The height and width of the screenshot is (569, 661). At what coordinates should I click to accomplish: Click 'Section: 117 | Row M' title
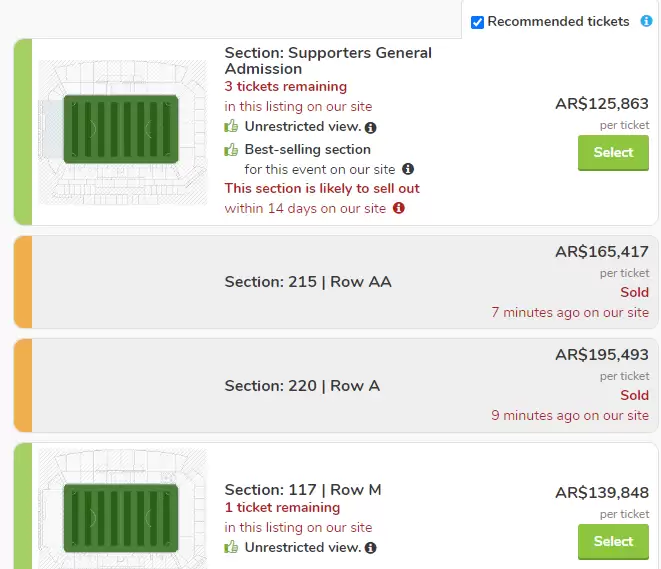coord(303,490)
